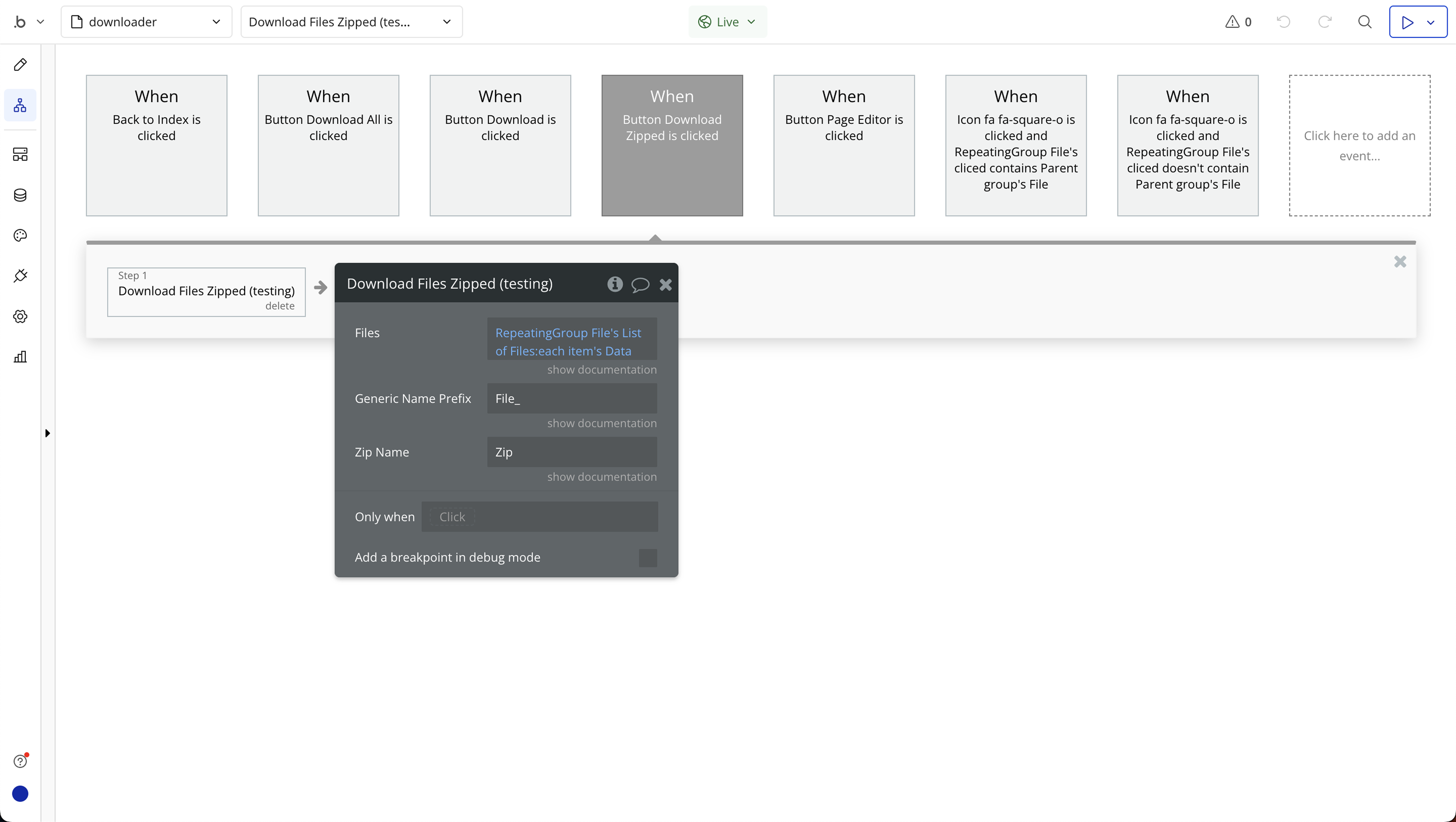Click the Generic Name Prefix input field
Screen dimensions: 1456x822
click(571, 399)
